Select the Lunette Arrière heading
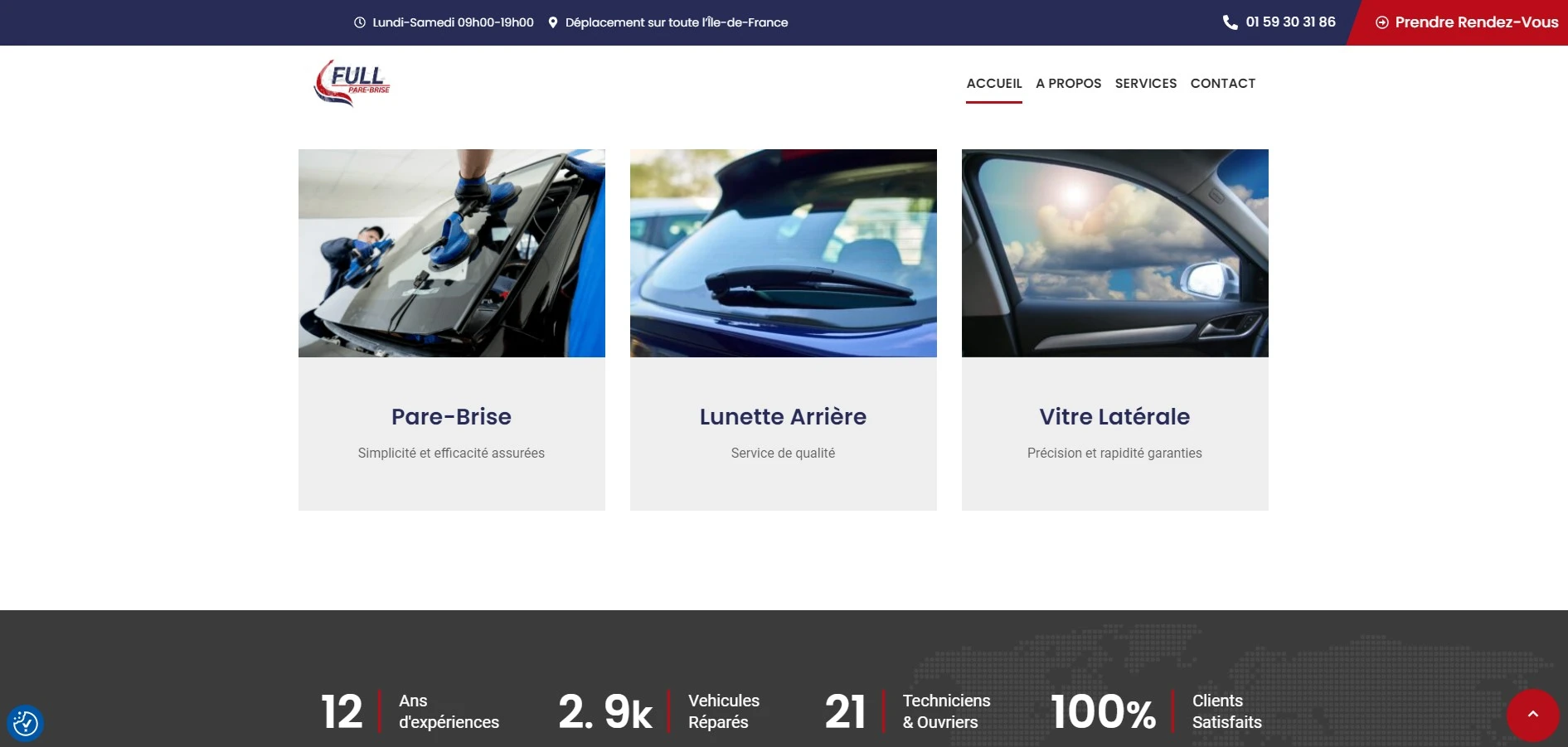The height and width of the screenshot is (747, 1568). coord(783,416)
